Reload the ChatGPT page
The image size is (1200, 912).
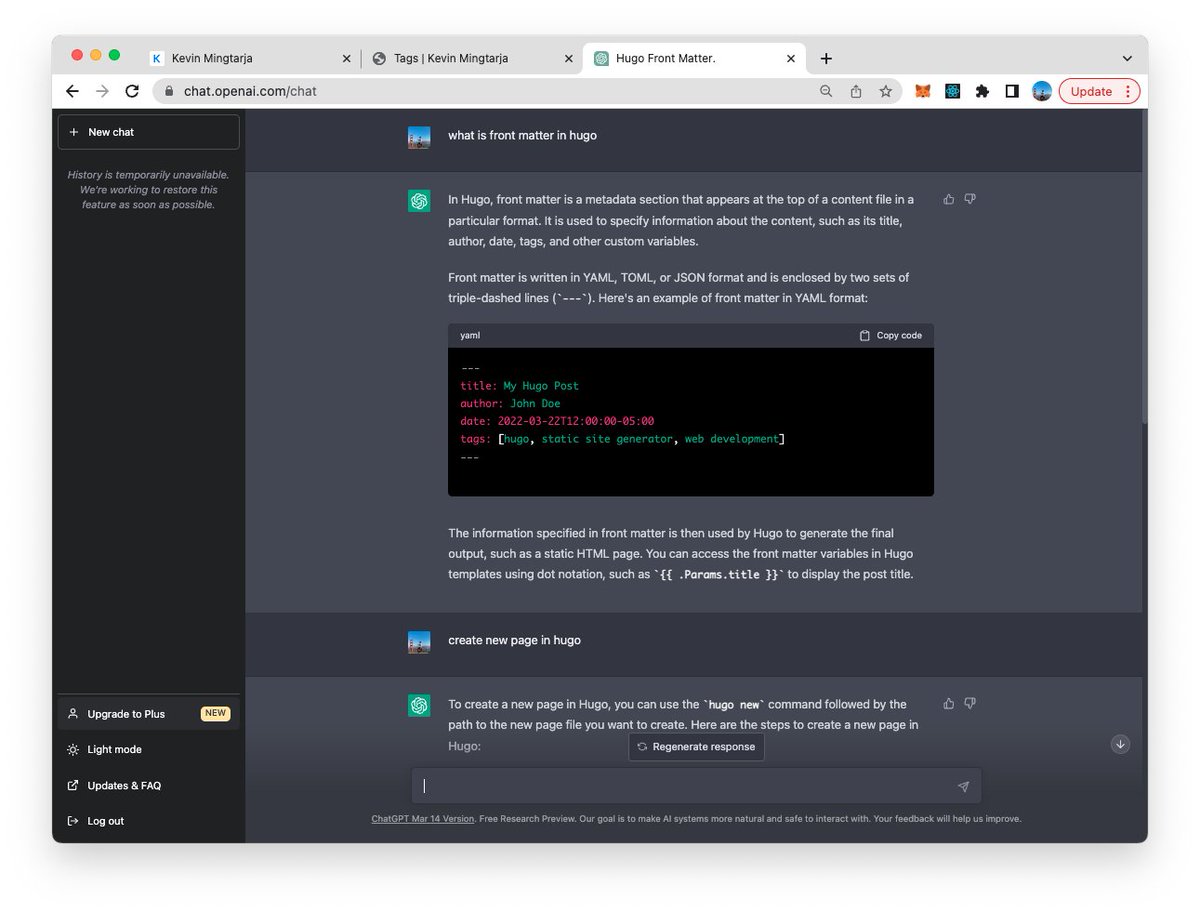tap(132, 91)
